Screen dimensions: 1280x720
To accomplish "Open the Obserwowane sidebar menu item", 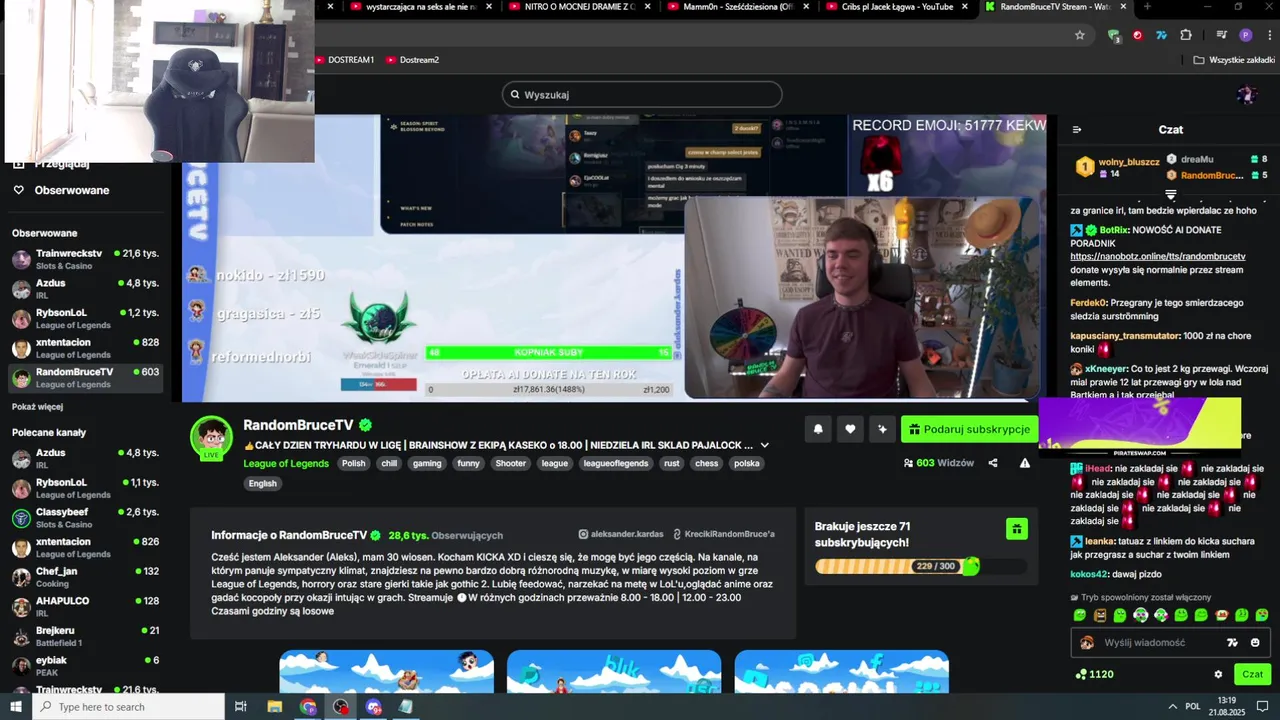I will [72, 190].
